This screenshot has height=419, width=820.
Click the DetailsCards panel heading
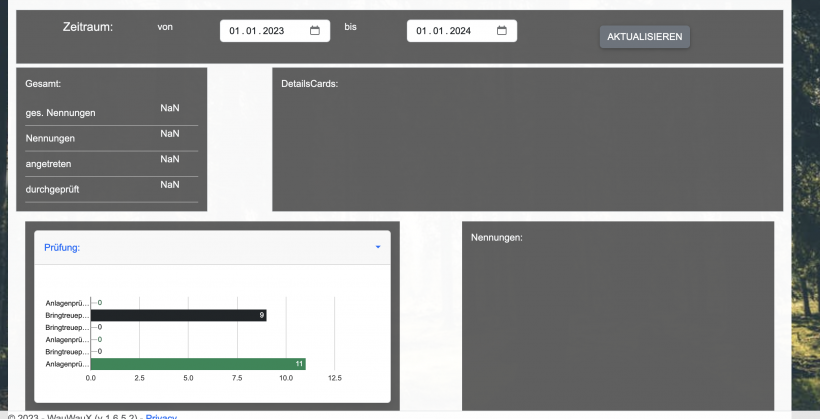pyautogui.click(x=309, y=83)
